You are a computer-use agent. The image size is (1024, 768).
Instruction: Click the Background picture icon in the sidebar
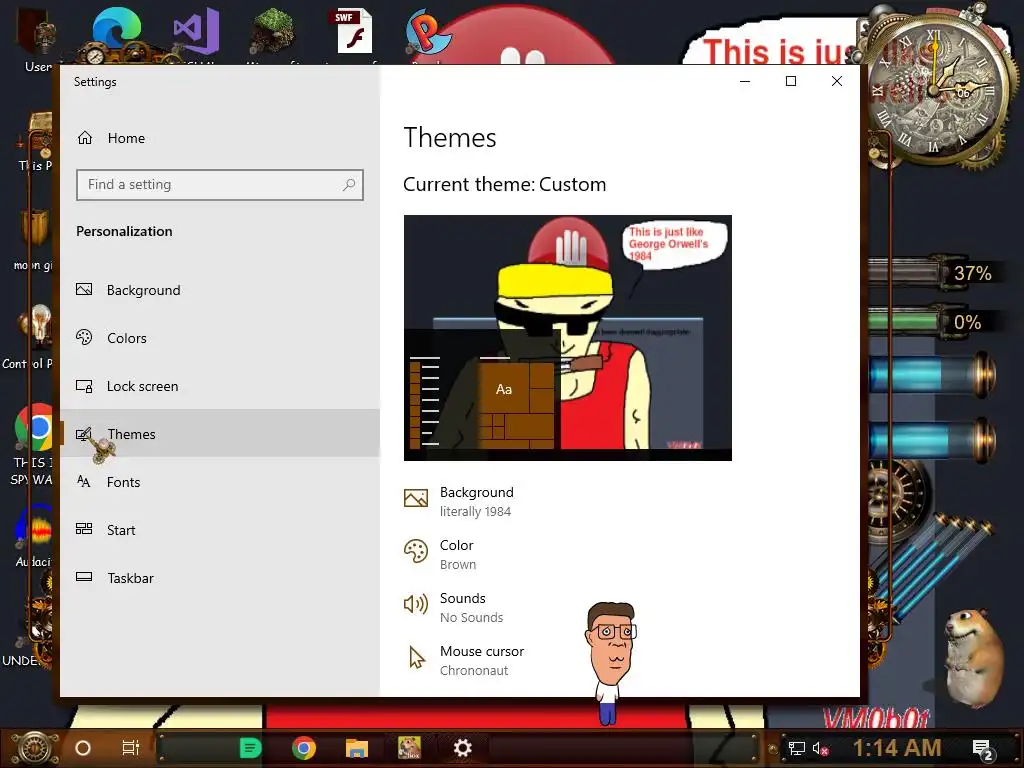84,289
